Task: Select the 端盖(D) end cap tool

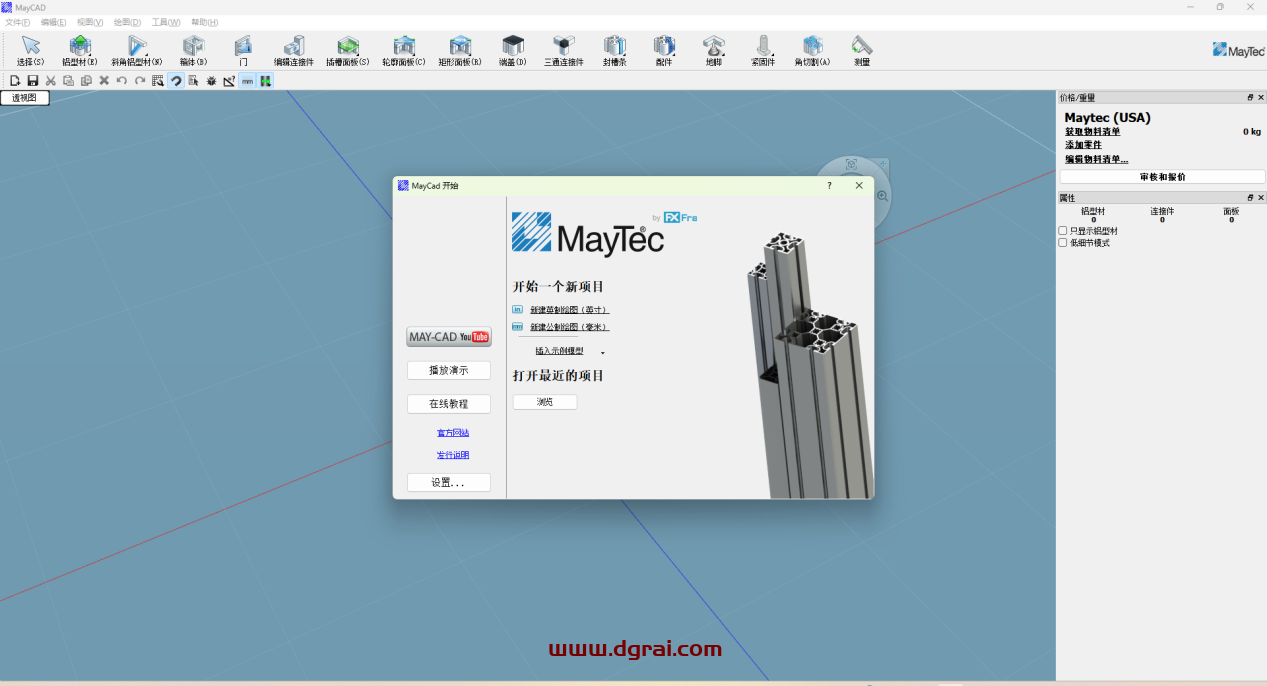Action: coord(513,50)
